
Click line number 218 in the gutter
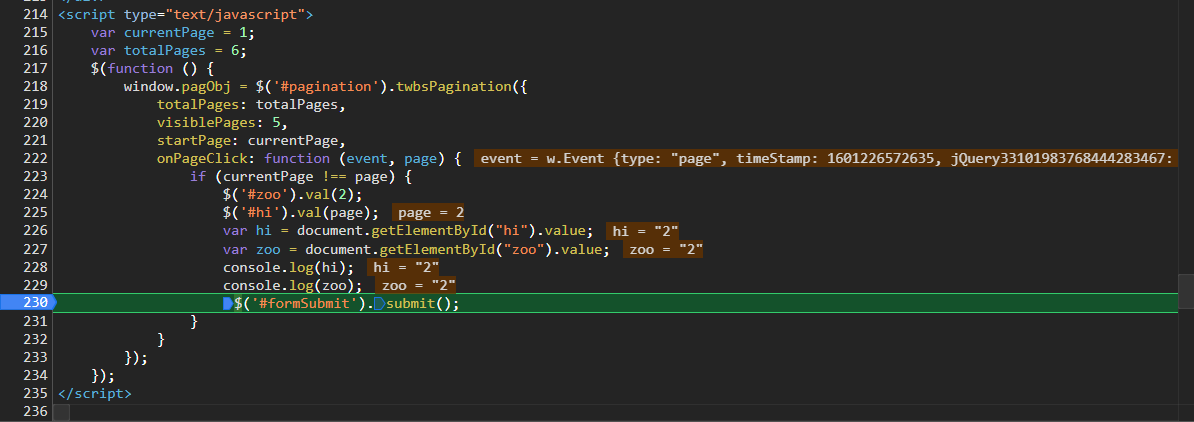[34, 87]
